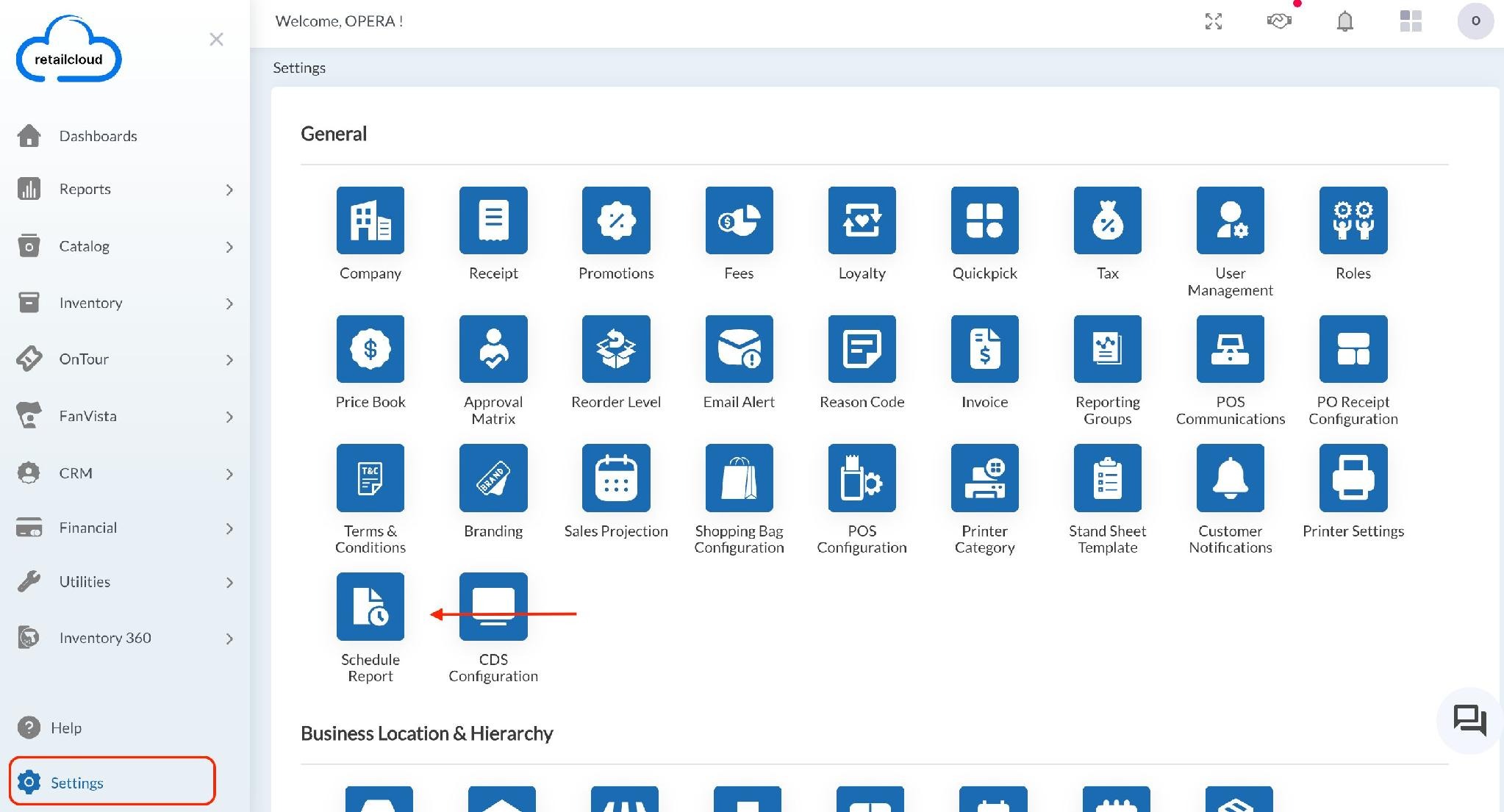Close the sidebar with the X button
The width and height of the screenshot is (1504, 812).
pos(216,39)
